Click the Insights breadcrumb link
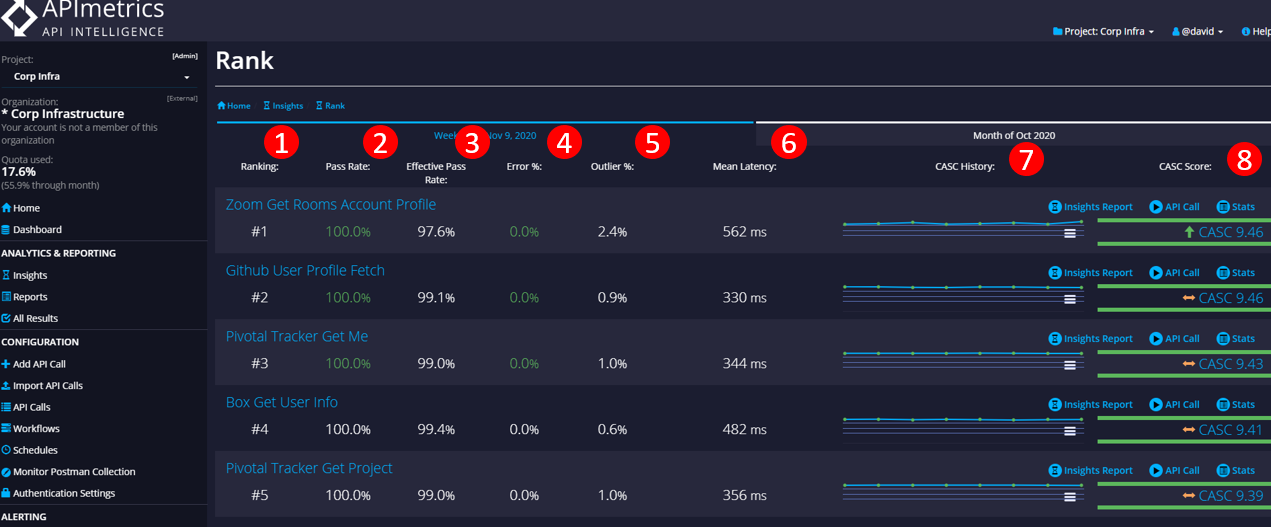The width and height of the screenshot is (1271, 527). [283, 106]
